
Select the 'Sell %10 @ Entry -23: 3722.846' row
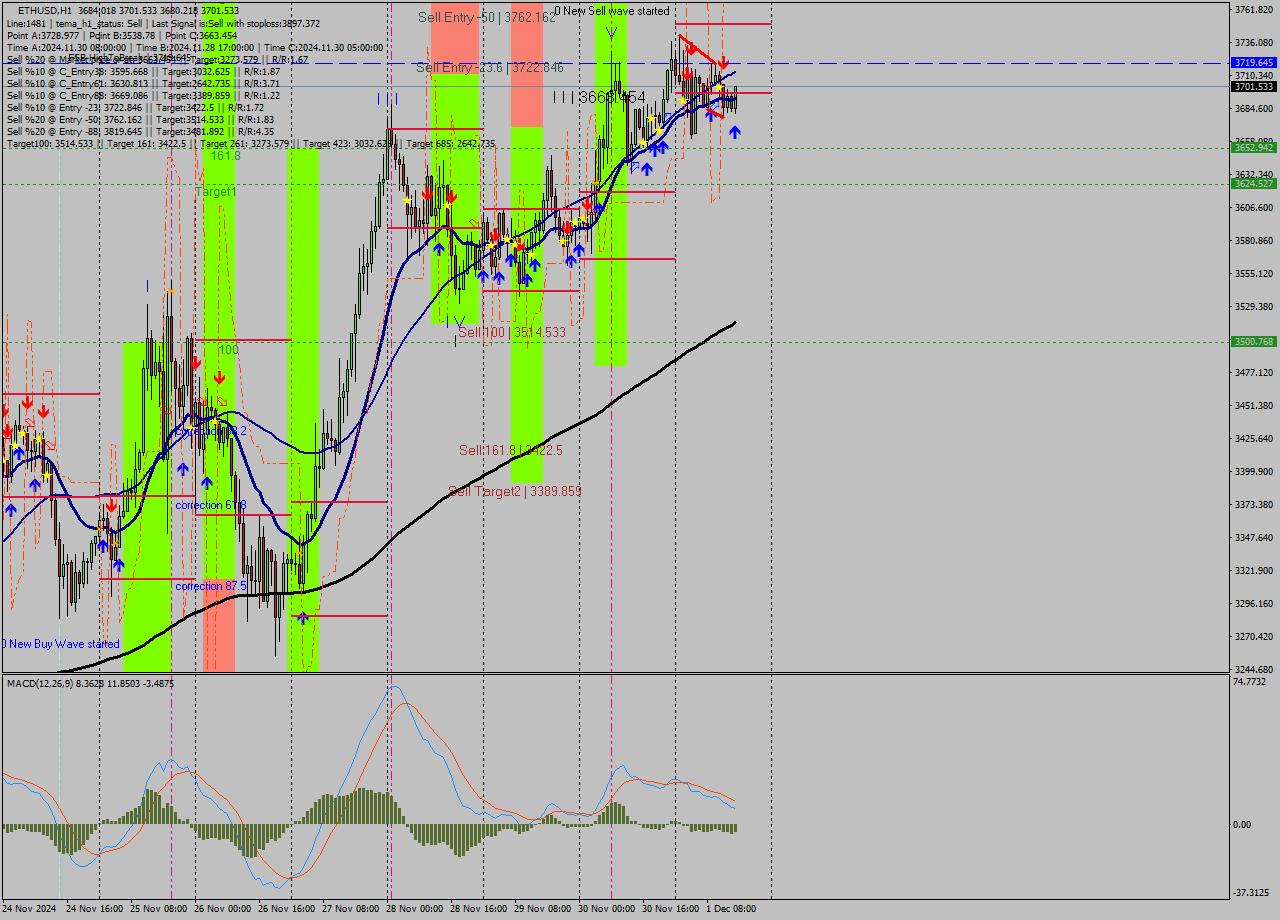coord(135,107)
